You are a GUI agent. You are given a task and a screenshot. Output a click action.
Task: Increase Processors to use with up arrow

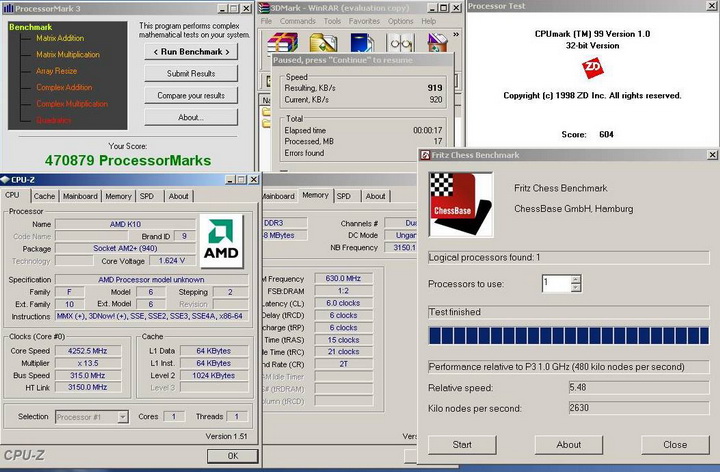(576, 279)
